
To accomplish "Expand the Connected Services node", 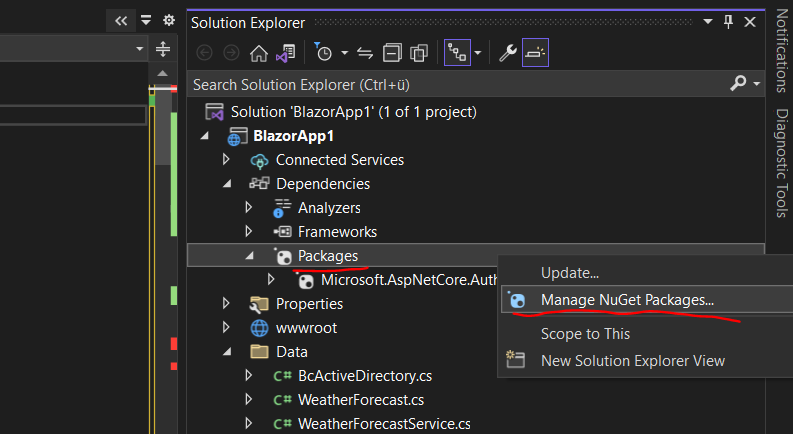I will (x=226, y=159).
